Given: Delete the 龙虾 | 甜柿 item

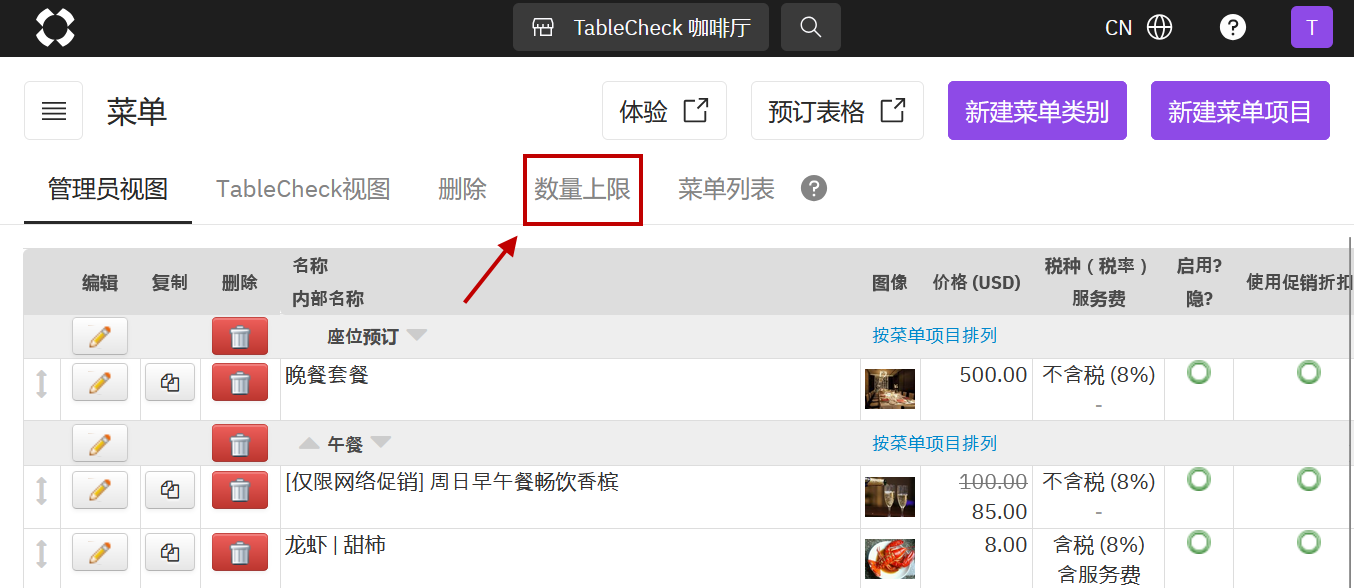Looking at the screenshot, I should click(240, 552).
